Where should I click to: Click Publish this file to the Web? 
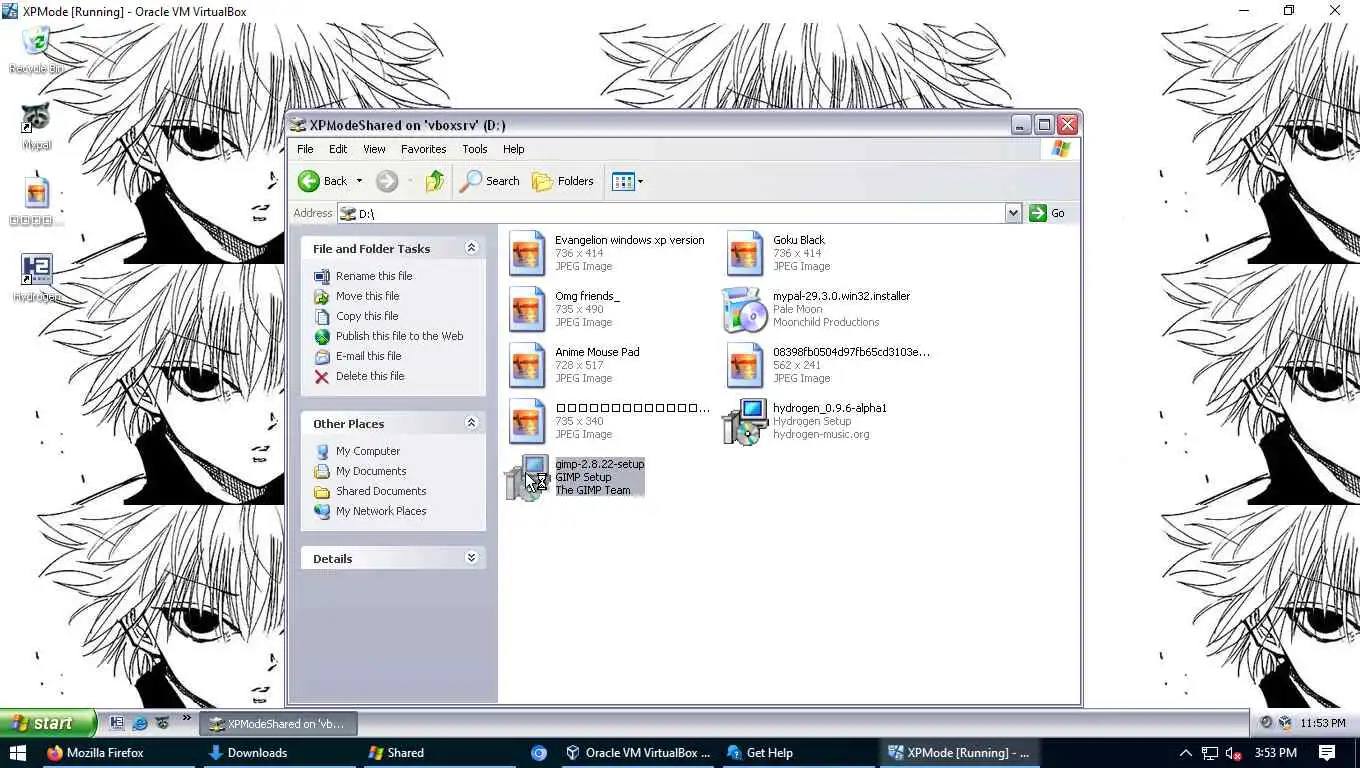click(x=389, y=336)
